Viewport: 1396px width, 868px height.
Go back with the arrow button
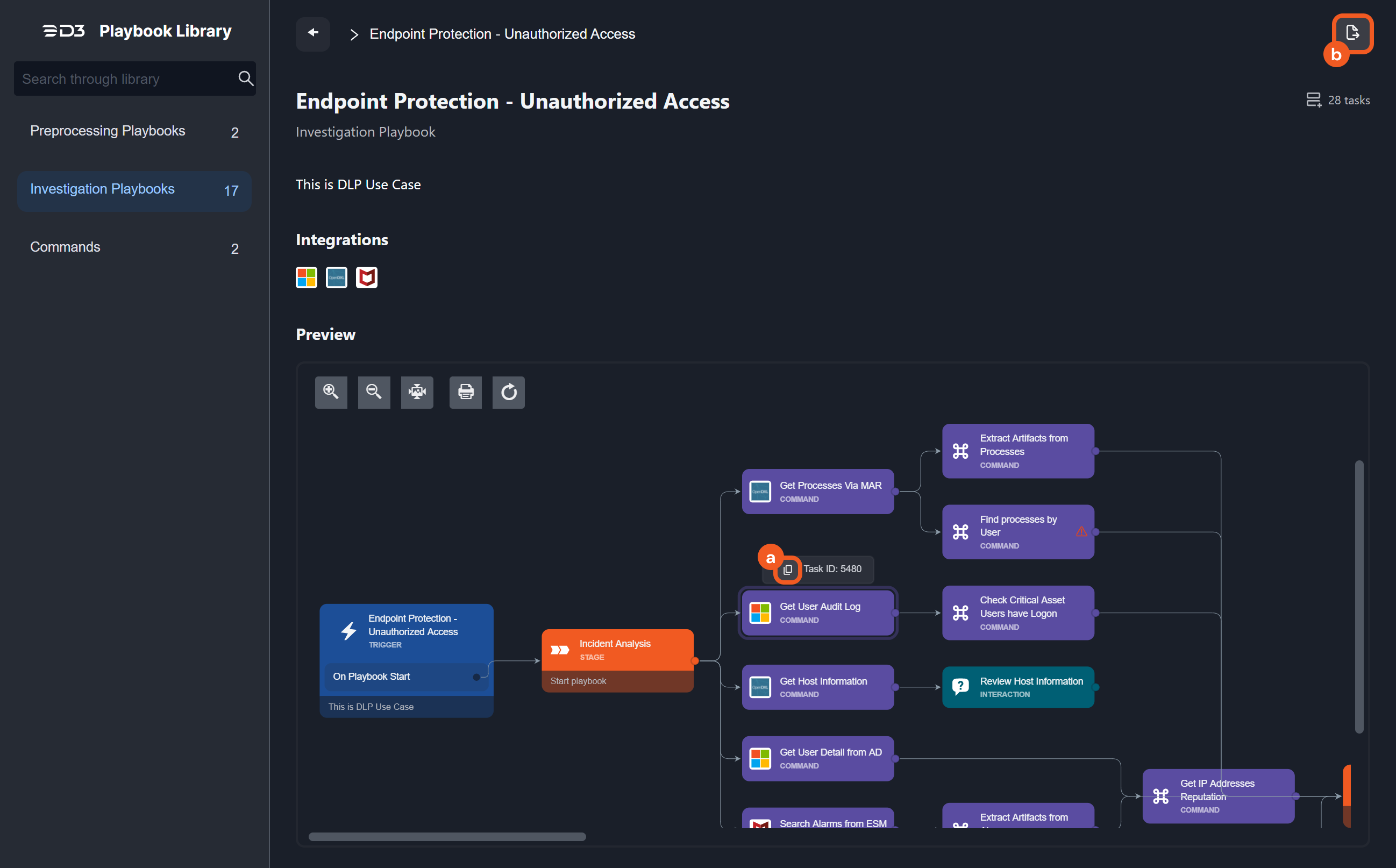[313, 33]
